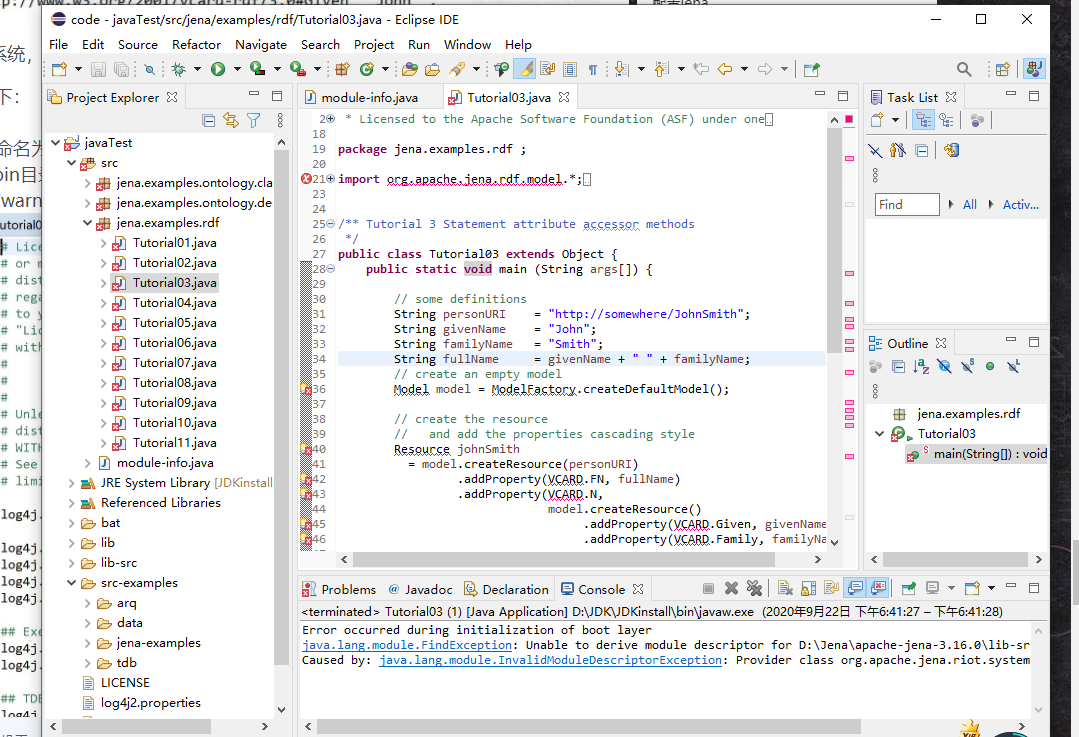Image resolution: width=1079 pixels, height=737 pixels.
Task: Switch to the module-info.java tab
Action: [x=370, y=96]
